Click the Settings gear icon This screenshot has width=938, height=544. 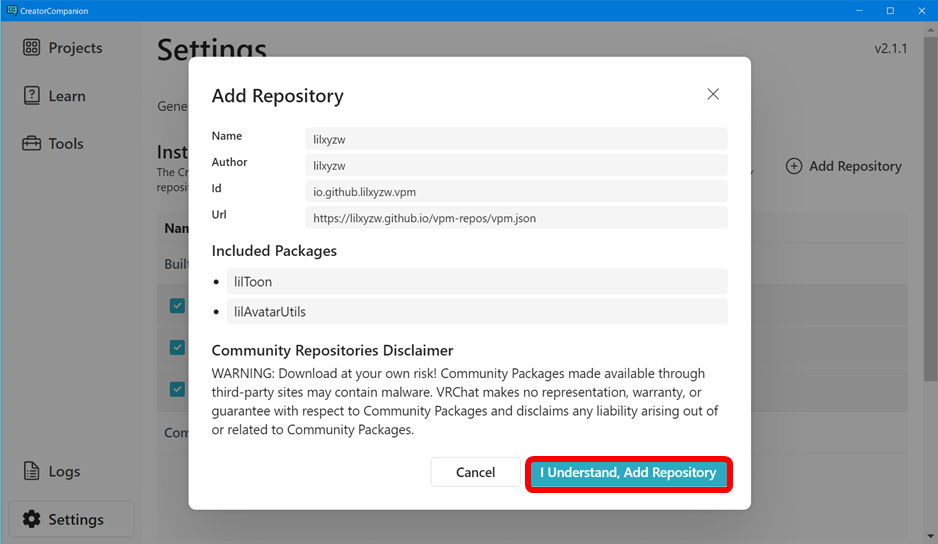32,520
